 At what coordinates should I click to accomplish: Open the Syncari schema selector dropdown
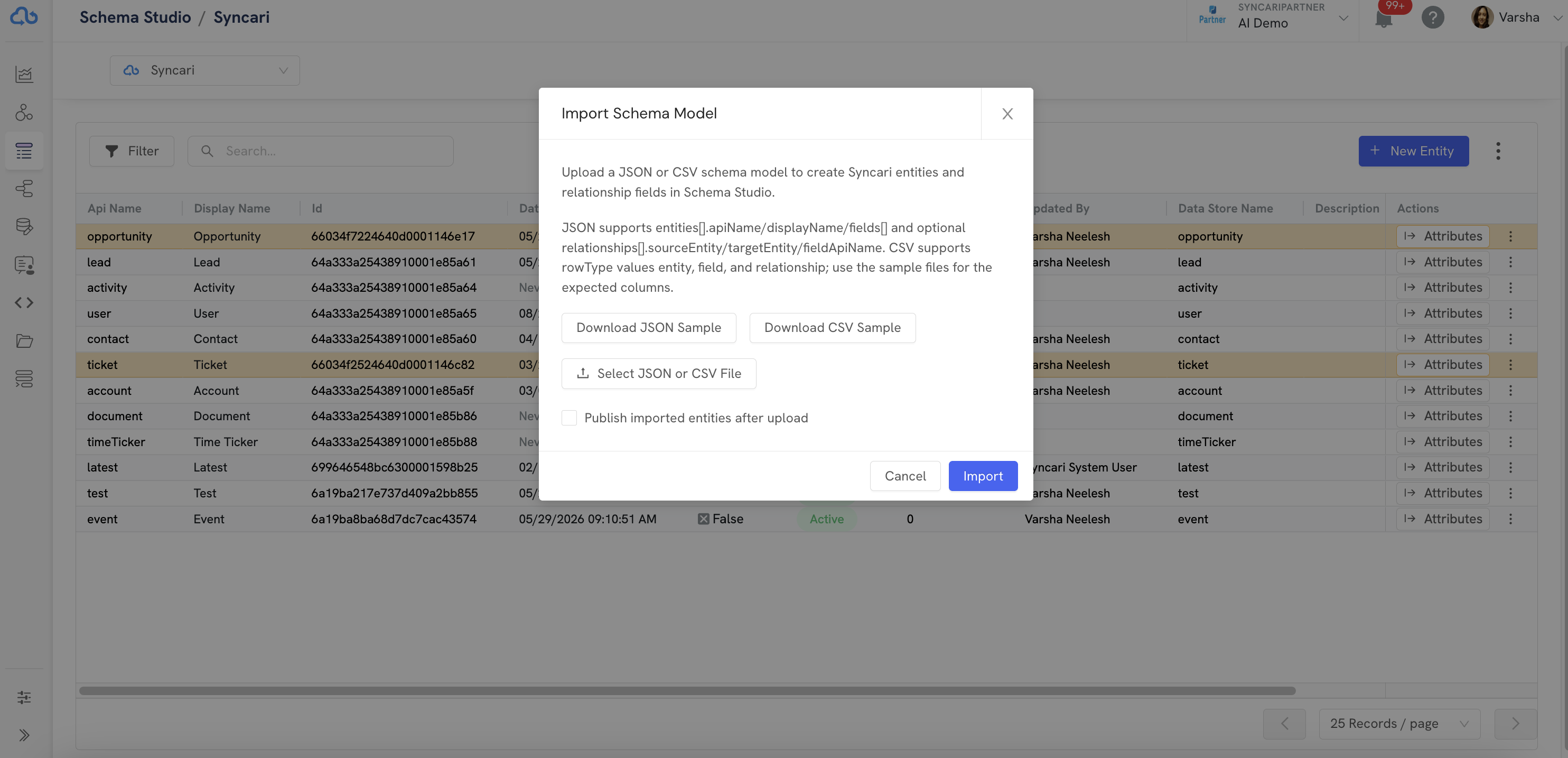(204, 71)
